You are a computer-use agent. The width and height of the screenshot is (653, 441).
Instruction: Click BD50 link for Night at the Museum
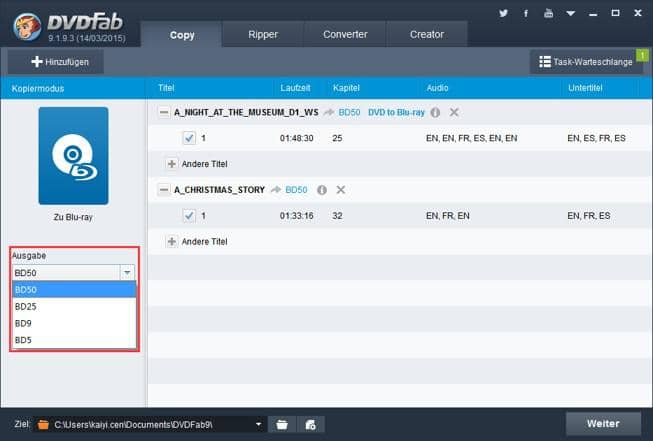(349, 112)
